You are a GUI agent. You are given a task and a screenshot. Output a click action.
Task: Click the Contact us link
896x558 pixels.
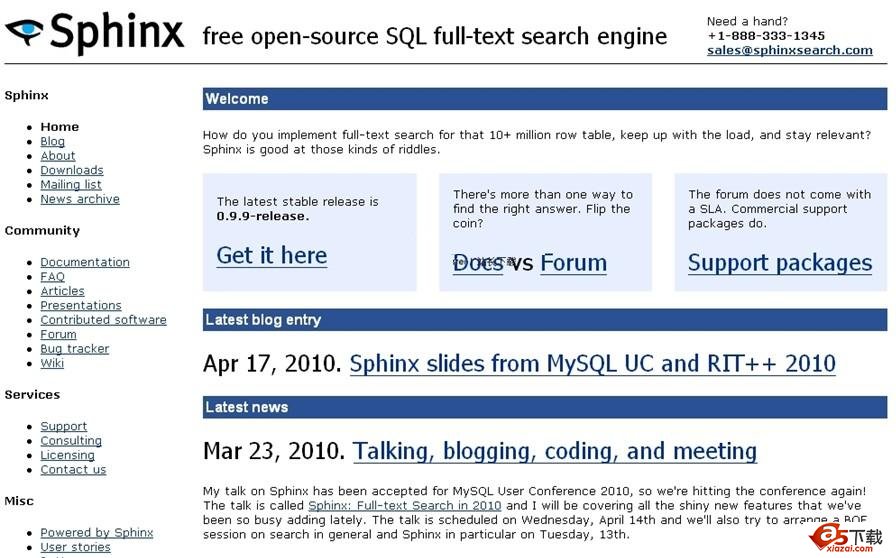72,470
